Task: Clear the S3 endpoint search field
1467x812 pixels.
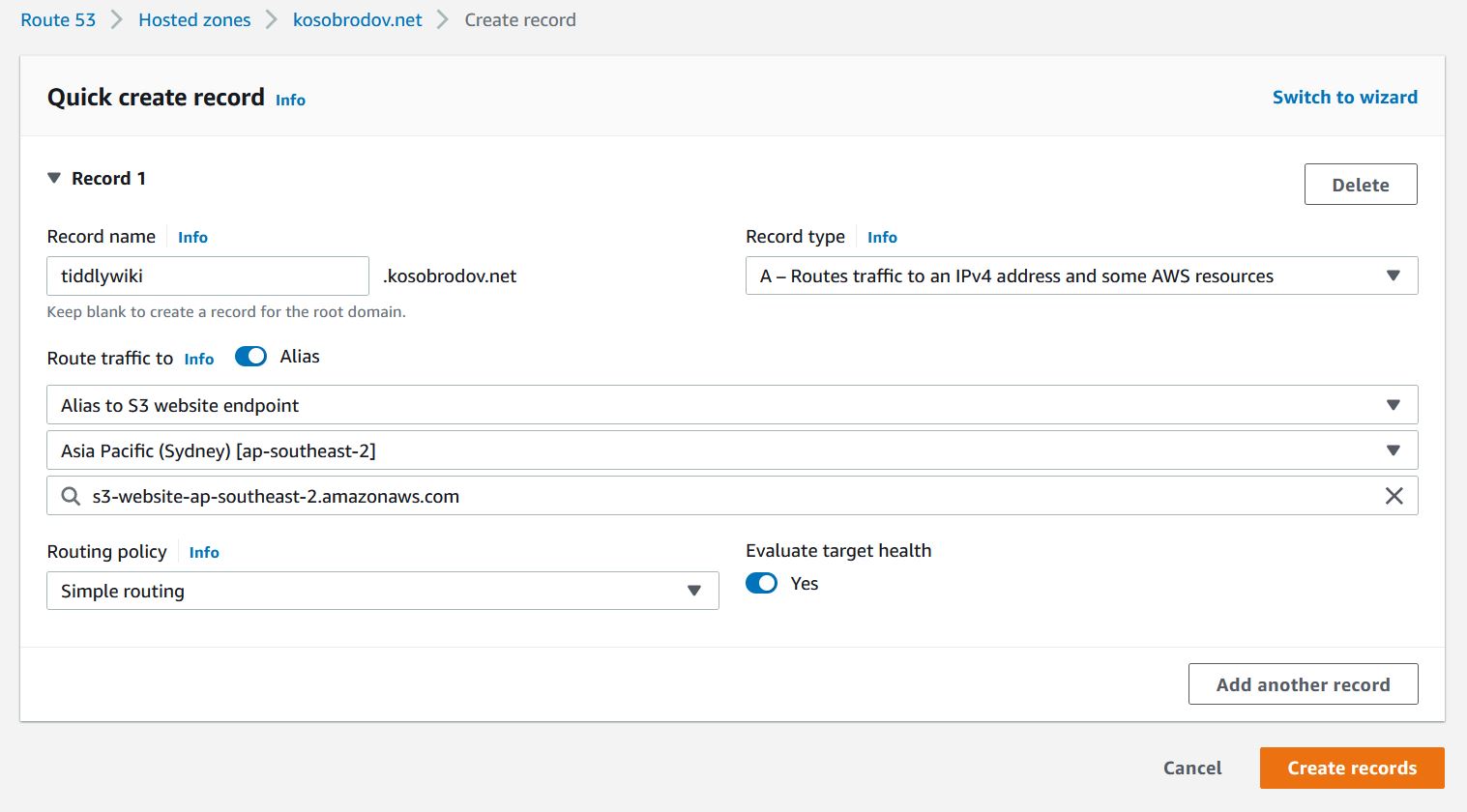Action: [1394, 496]
